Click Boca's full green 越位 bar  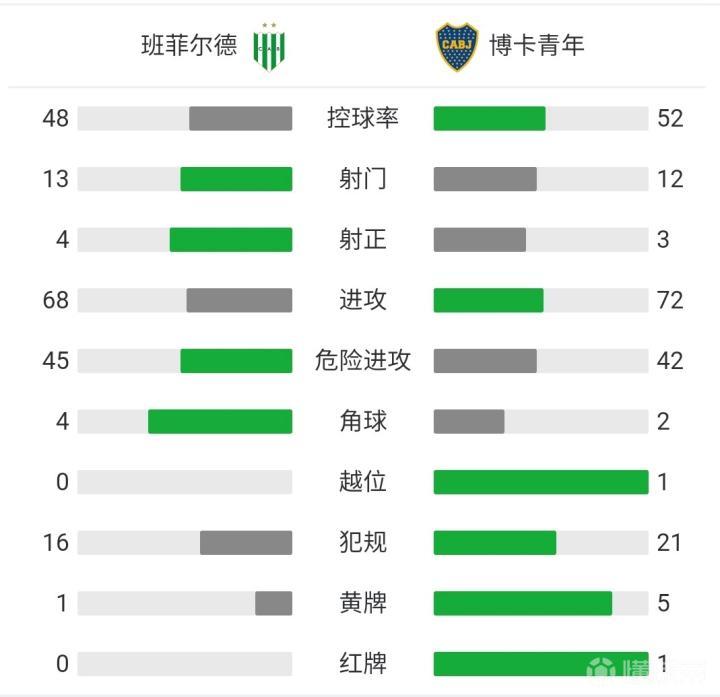point(540,482)
